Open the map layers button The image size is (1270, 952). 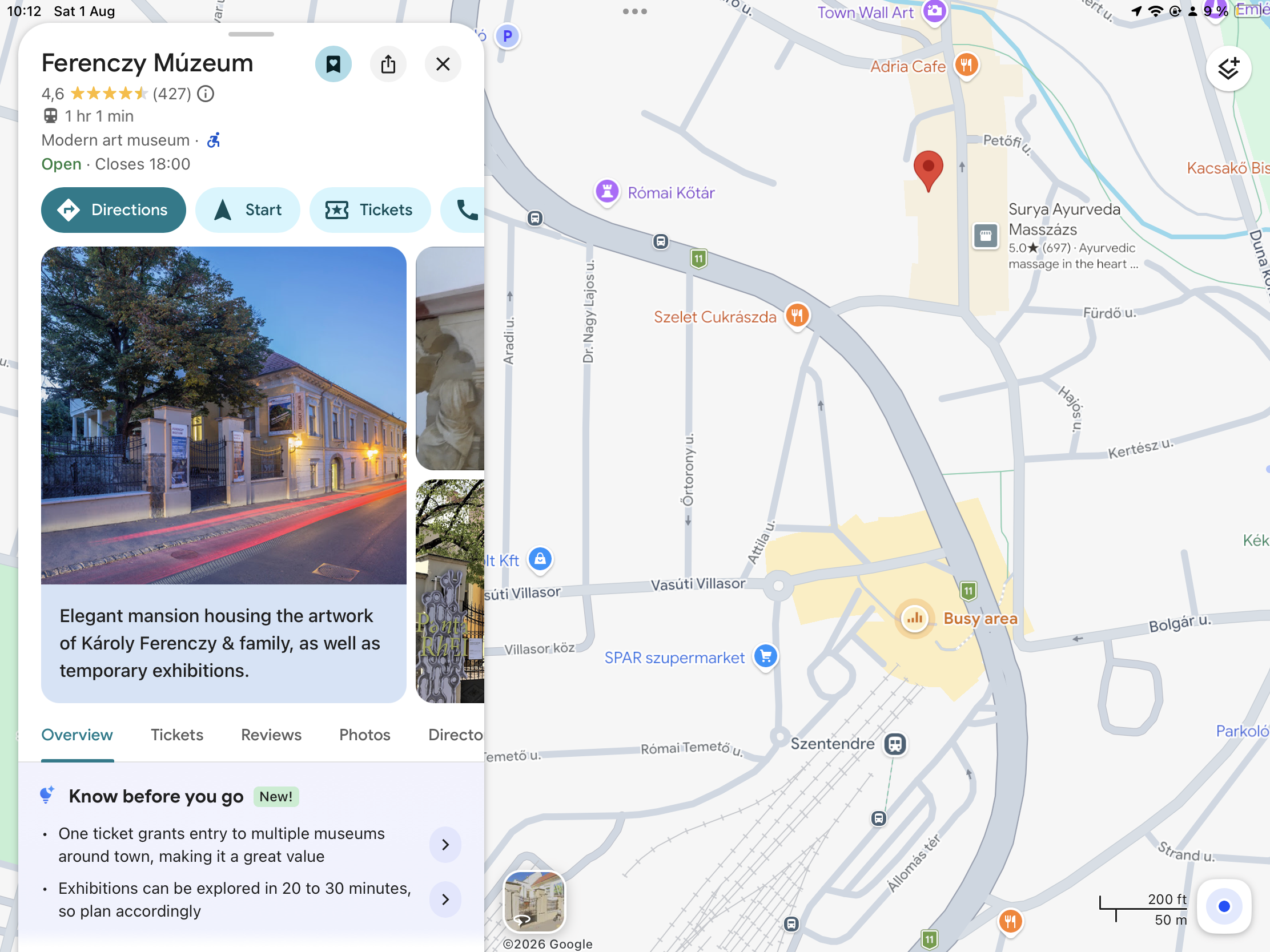tap(1229, 69)
